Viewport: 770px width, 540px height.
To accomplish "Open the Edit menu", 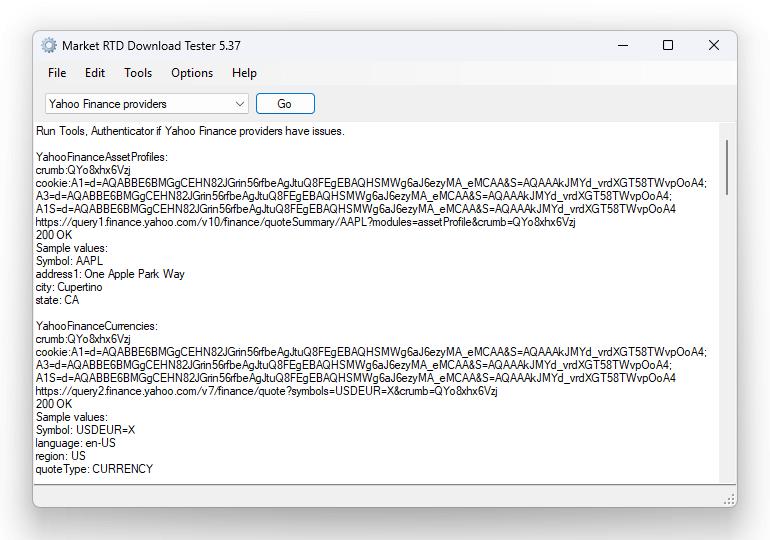I will 95,73.
